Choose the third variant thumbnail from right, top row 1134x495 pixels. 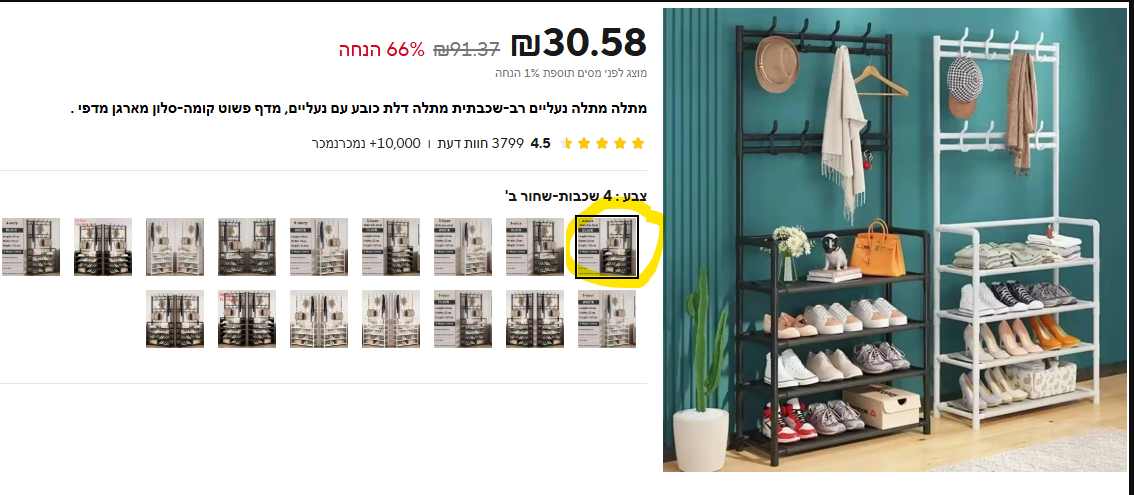(x=463, y=247)
